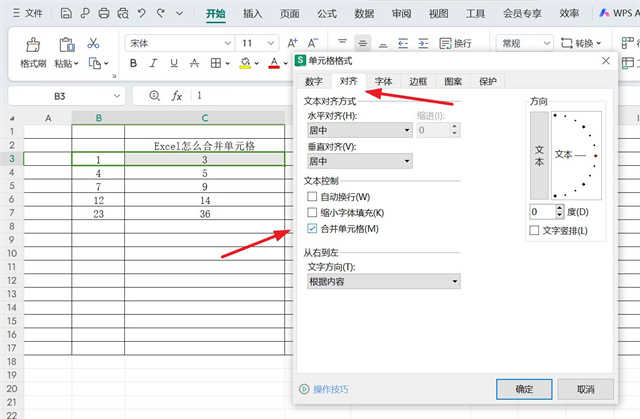Open the font size dropdown 11
Screen dimensions: 640x419
click(270, 43)
